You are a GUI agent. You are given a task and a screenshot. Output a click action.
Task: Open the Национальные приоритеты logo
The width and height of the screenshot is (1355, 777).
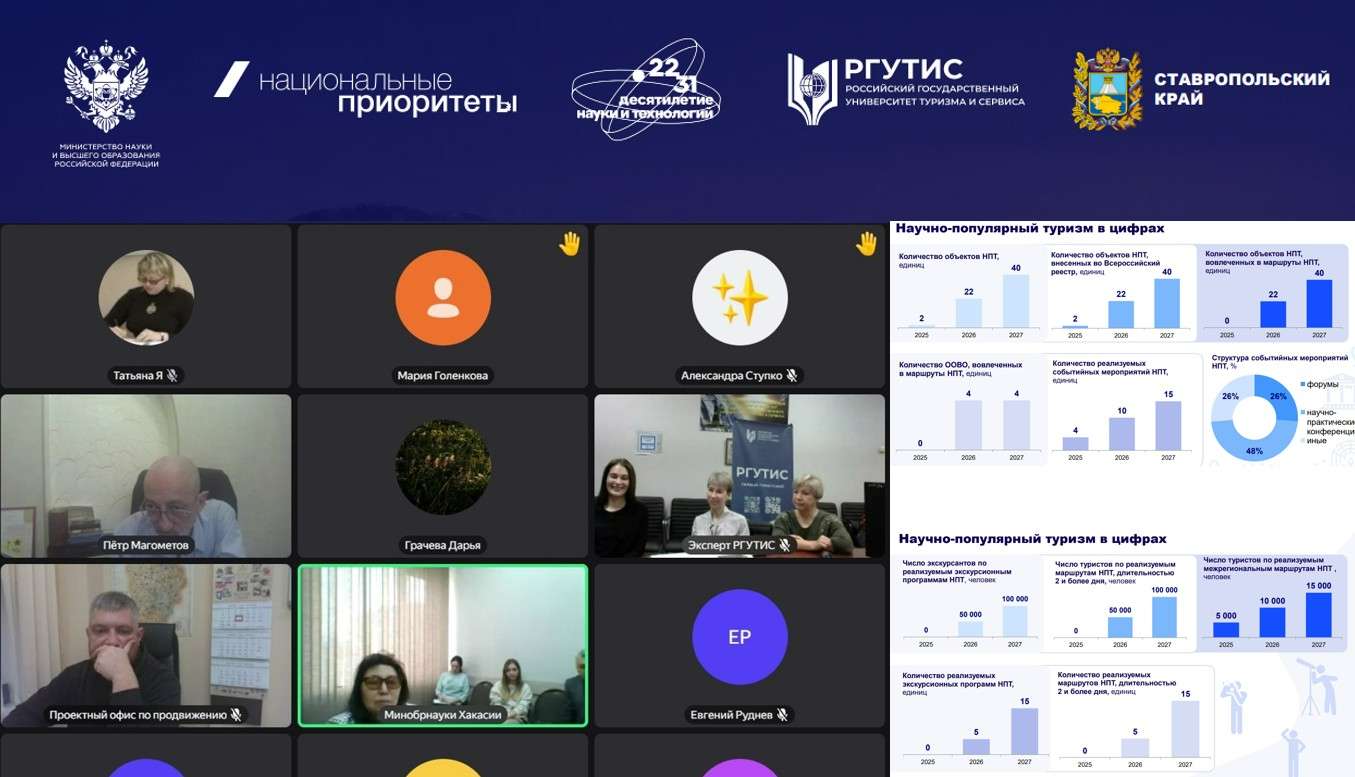[366, 90]
